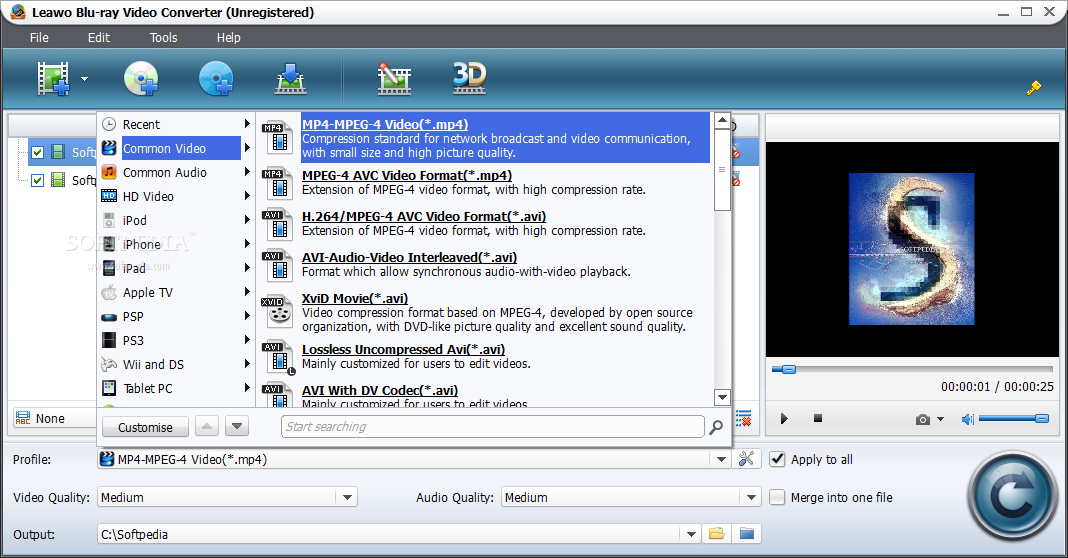Open the snapshot options dropdown arrow
This screenshot has width=1068, height=558.
click(941, 419)
